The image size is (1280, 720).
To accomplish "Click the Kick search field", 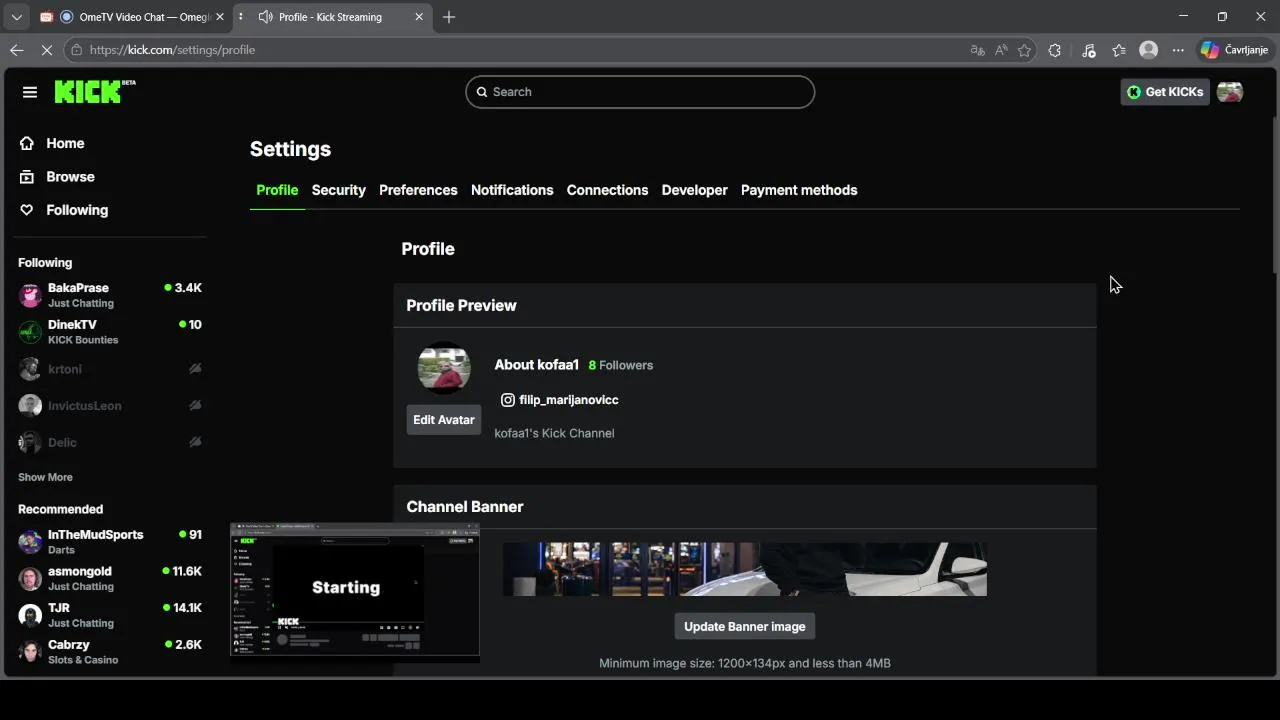I will (x=640, y=92).
